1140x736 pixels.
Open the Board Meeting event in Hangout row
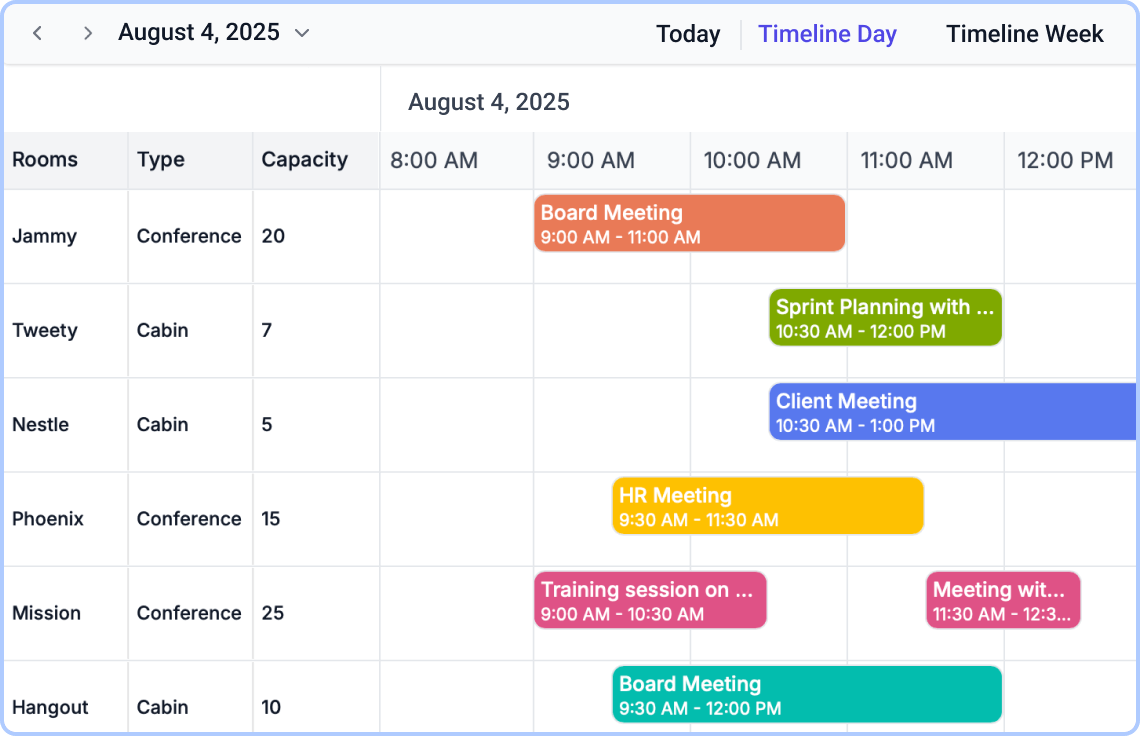[x=806, y=694]
